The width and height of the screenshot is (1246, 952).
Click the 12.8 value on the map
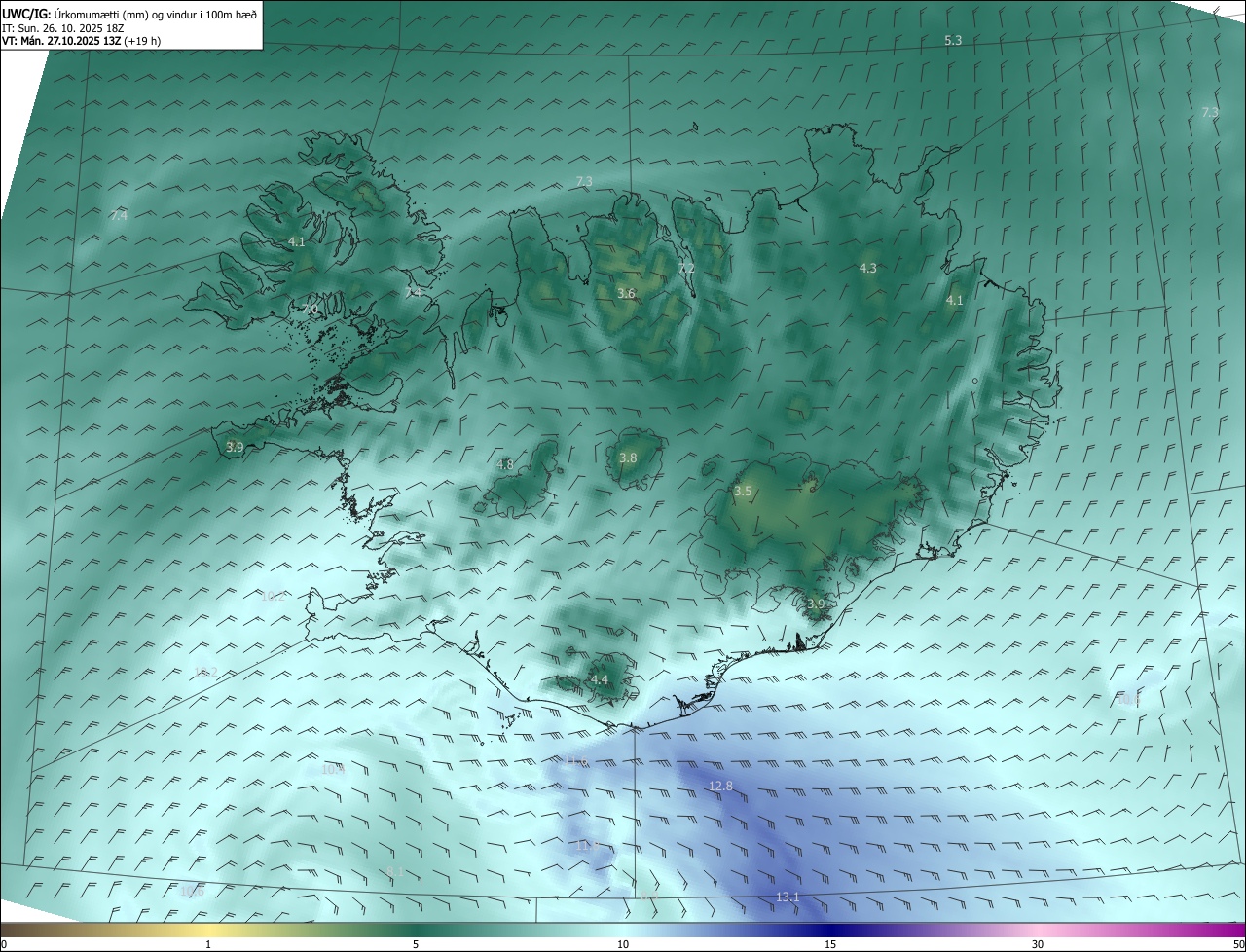(720, 786)
